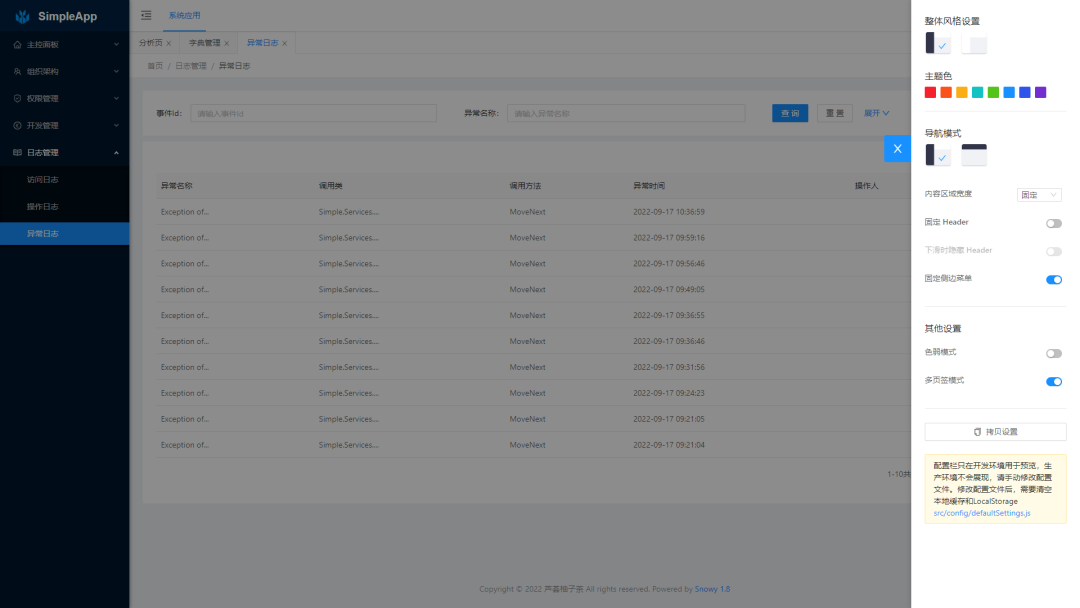Image resolution: width=1080 pixels, height=608 pixels.
Task: Click the SimpleApp logo icon
Action: (22, 17)
